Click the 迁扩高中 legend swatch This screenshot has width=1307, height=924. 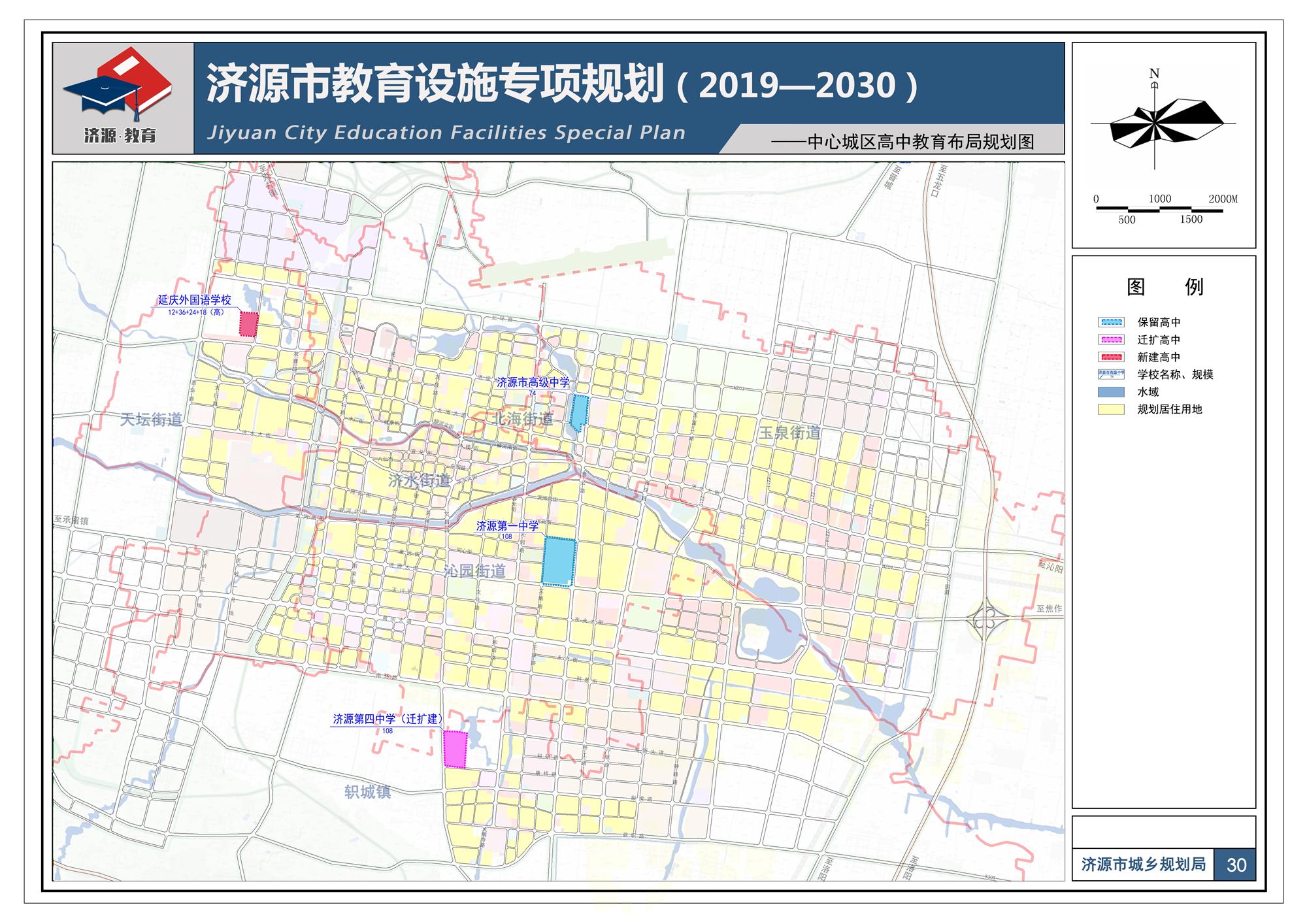[1111, 340]
